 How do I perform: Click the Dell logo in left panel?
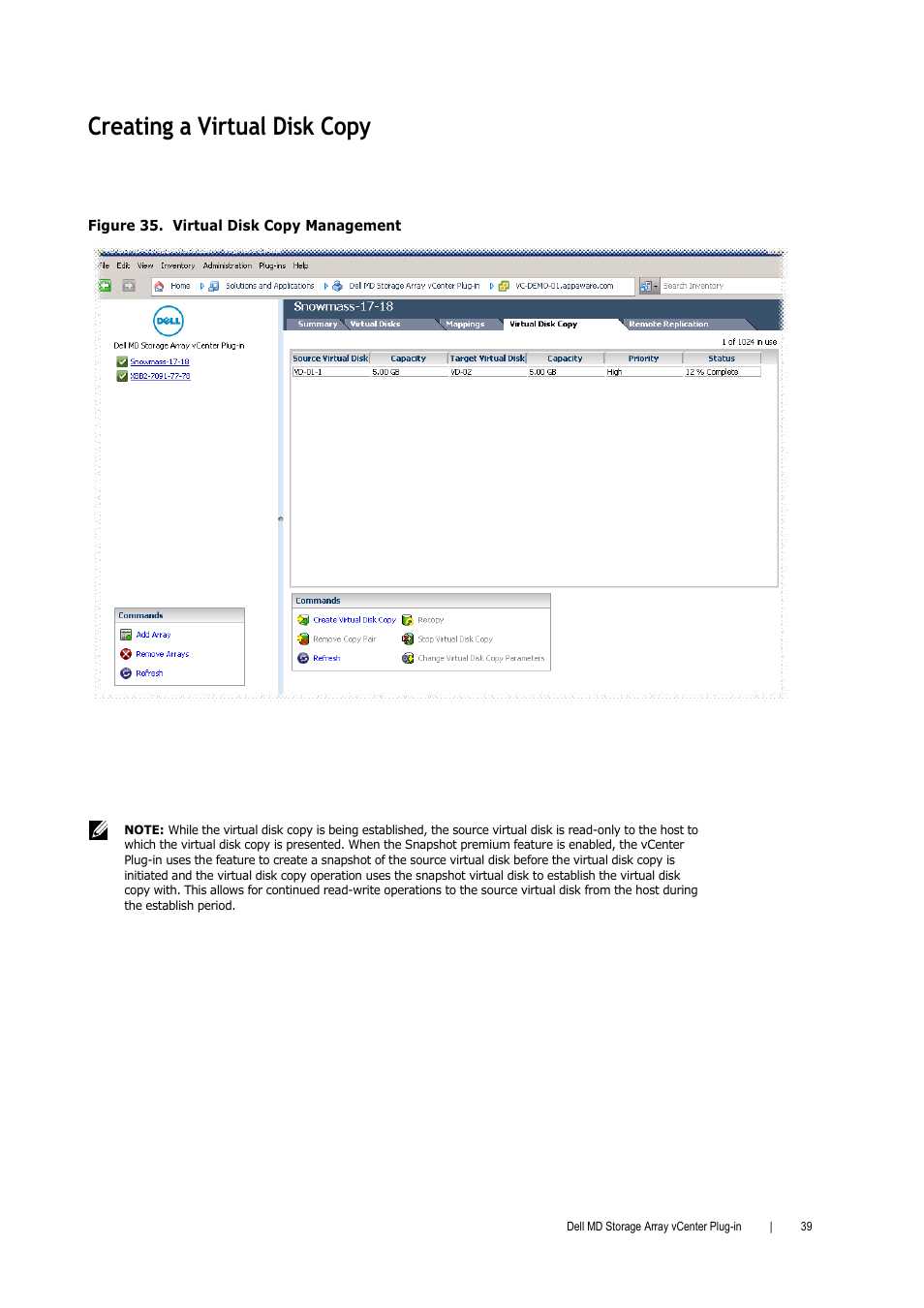pos(169,321)
